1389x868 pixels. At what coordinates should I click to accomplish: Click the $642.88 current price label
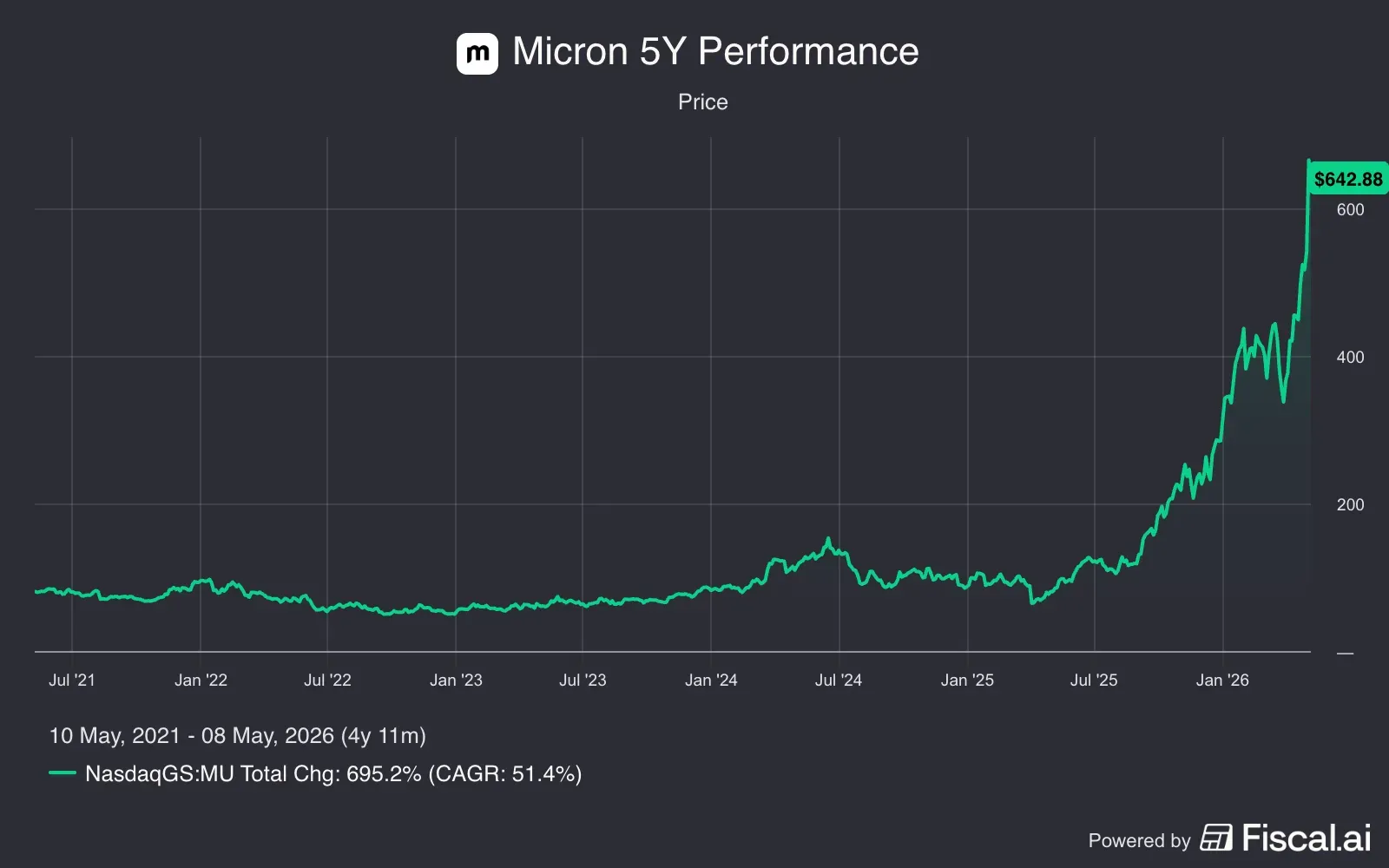(1347, 179)
